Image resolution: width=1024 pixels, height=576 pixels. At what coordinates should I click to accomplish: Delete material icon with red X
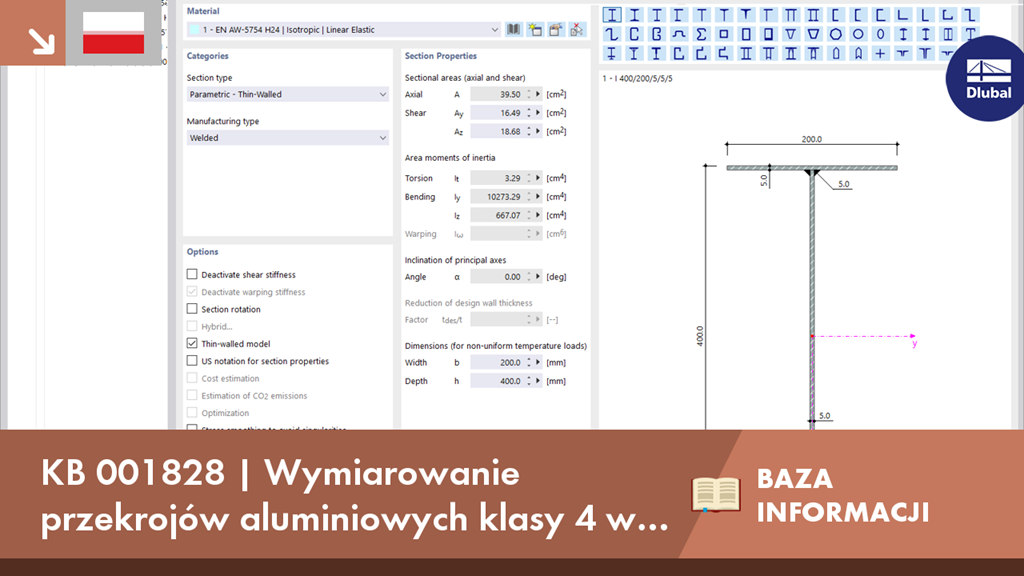577,29
